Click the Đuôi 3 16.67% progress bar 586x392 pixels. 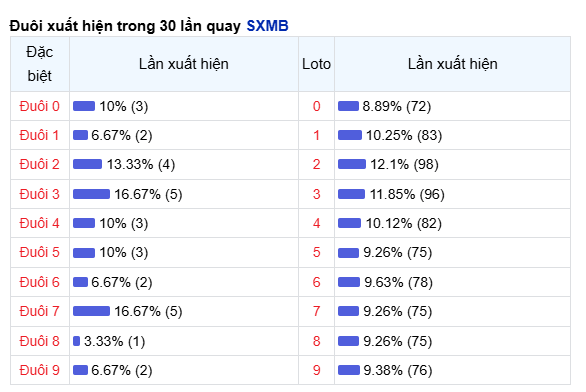(91, 194)
